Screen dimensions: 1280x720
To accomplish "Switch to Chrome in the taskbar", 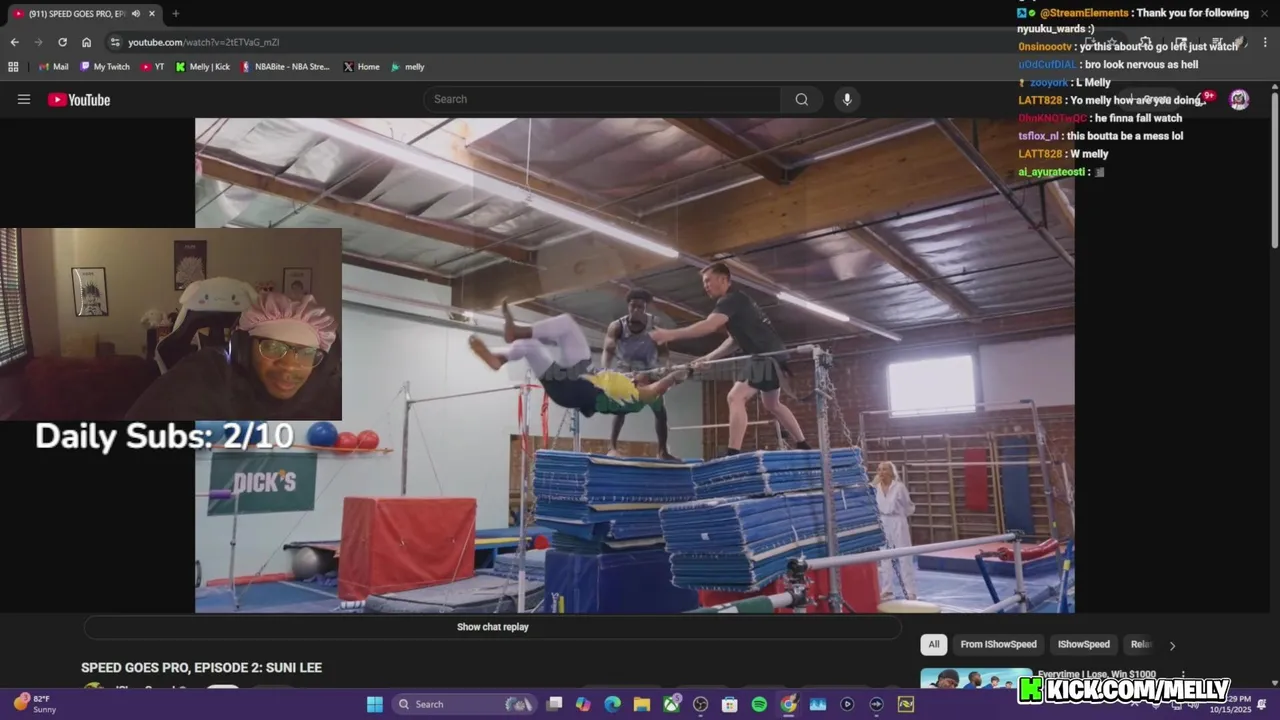I will pyautogui.click(x=788, y=704).
